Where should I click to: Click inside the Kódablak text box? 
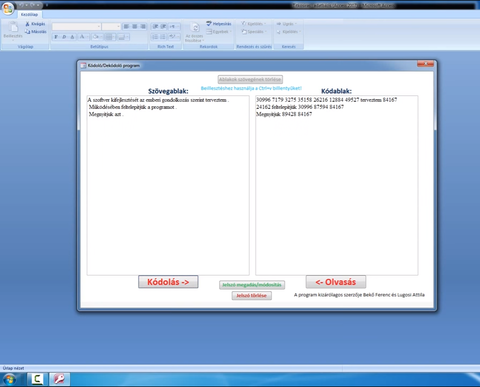[337, 185]
